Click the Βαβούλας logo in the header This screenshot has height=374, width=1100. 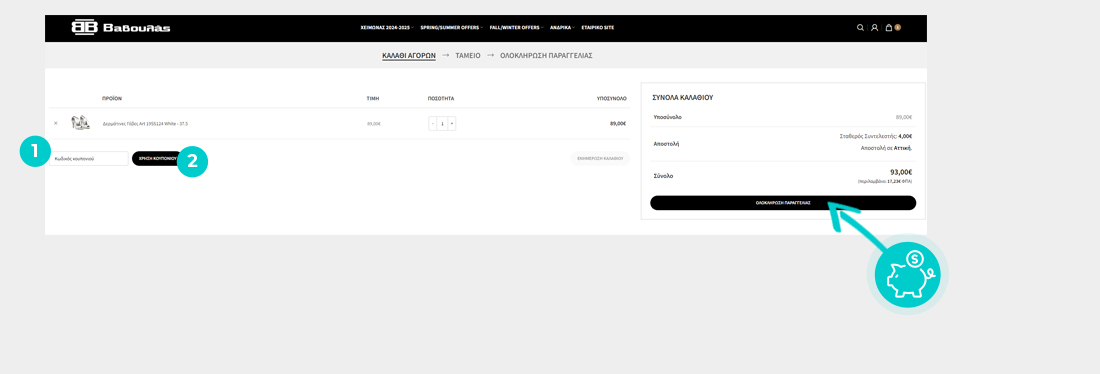[121, 27]
